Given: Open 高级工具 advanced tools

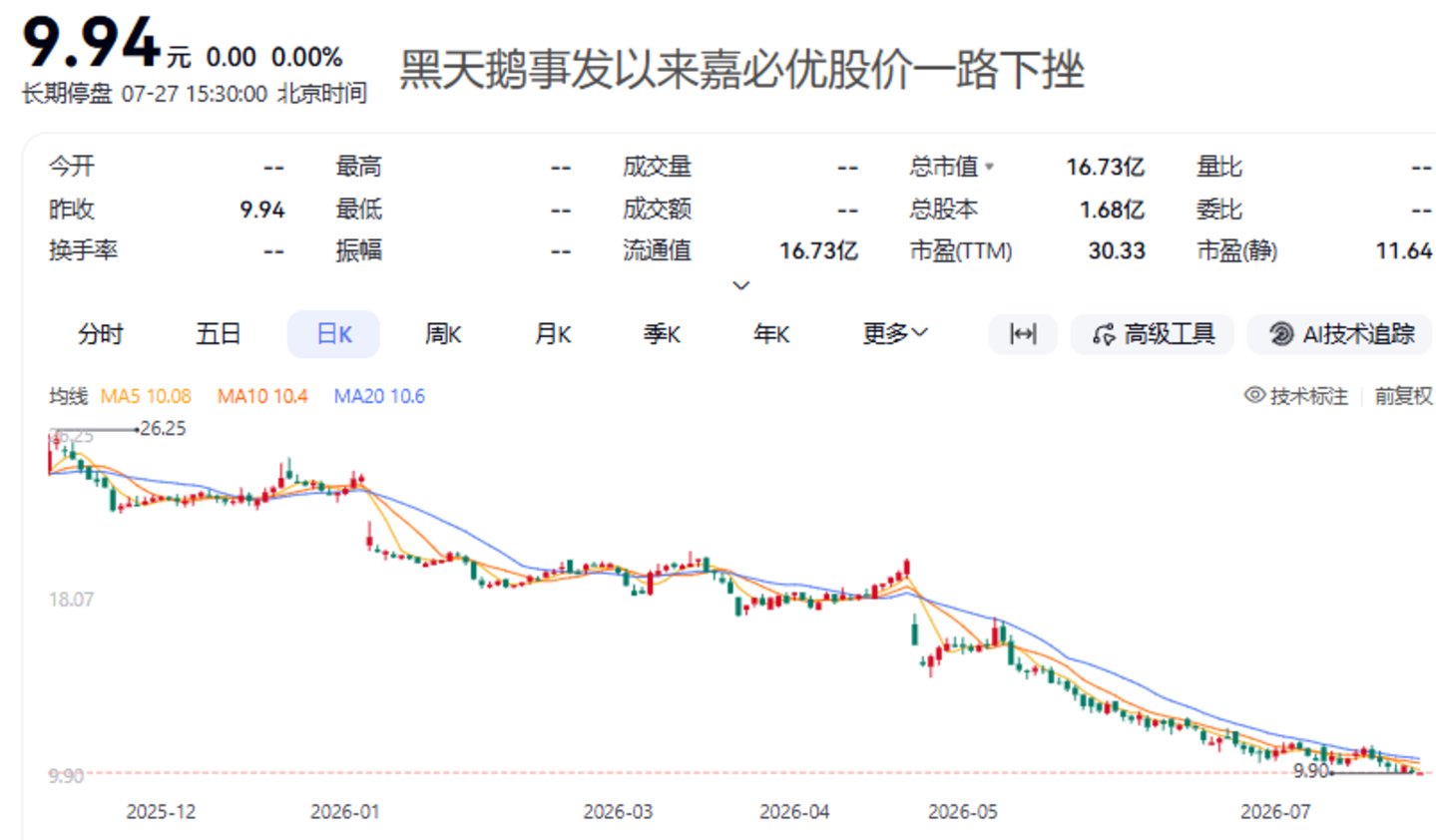Looking at the screenshot, I should point(1153,334).
